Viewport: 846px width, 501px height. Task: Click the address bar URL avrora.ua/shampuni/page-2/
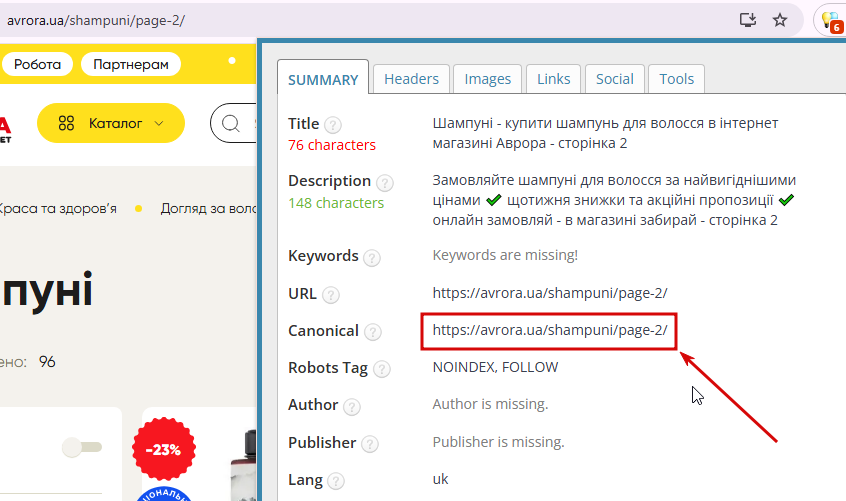tap(96, 20)
